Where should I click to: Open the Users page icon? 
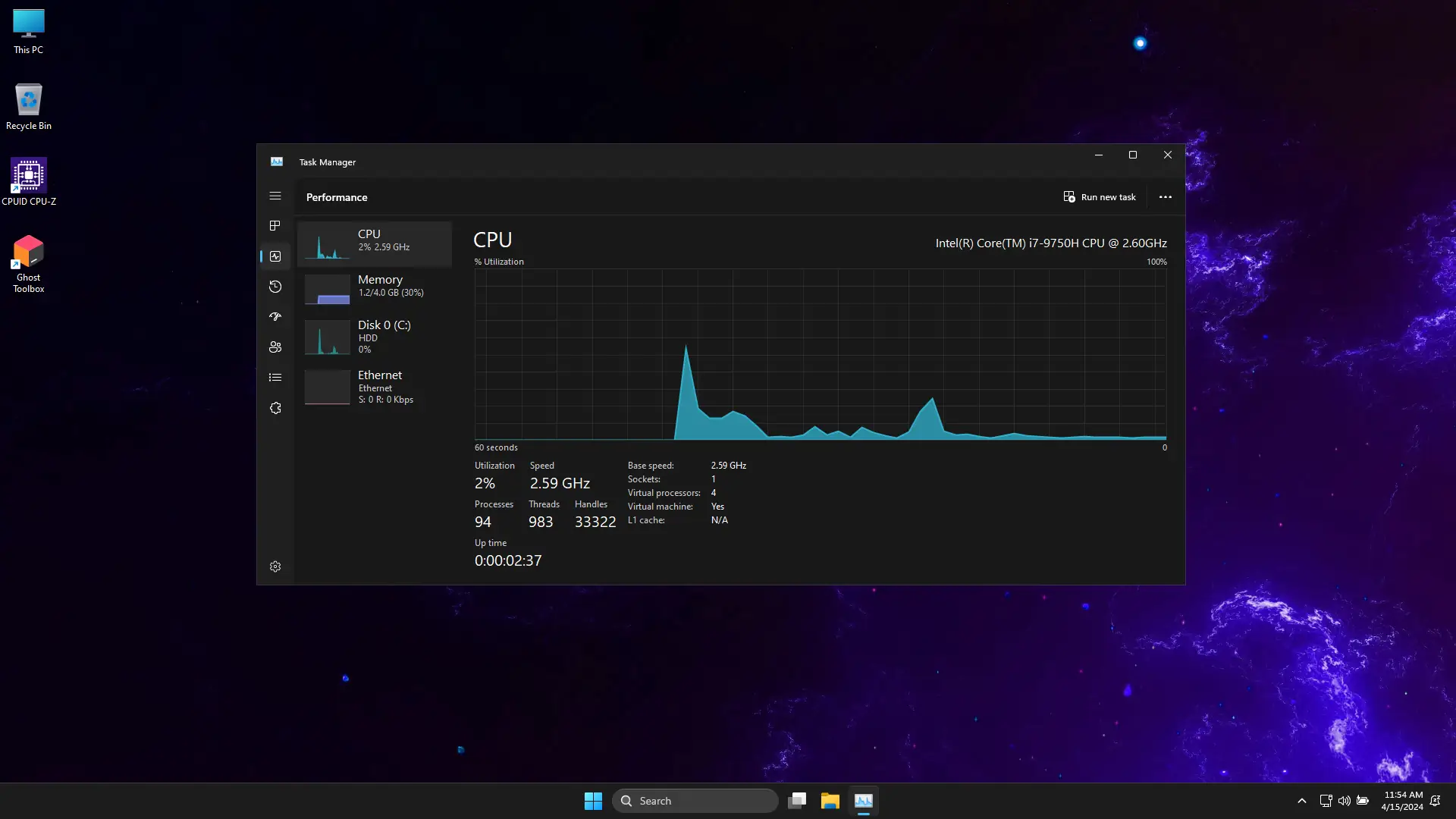[x=275, y=347]
